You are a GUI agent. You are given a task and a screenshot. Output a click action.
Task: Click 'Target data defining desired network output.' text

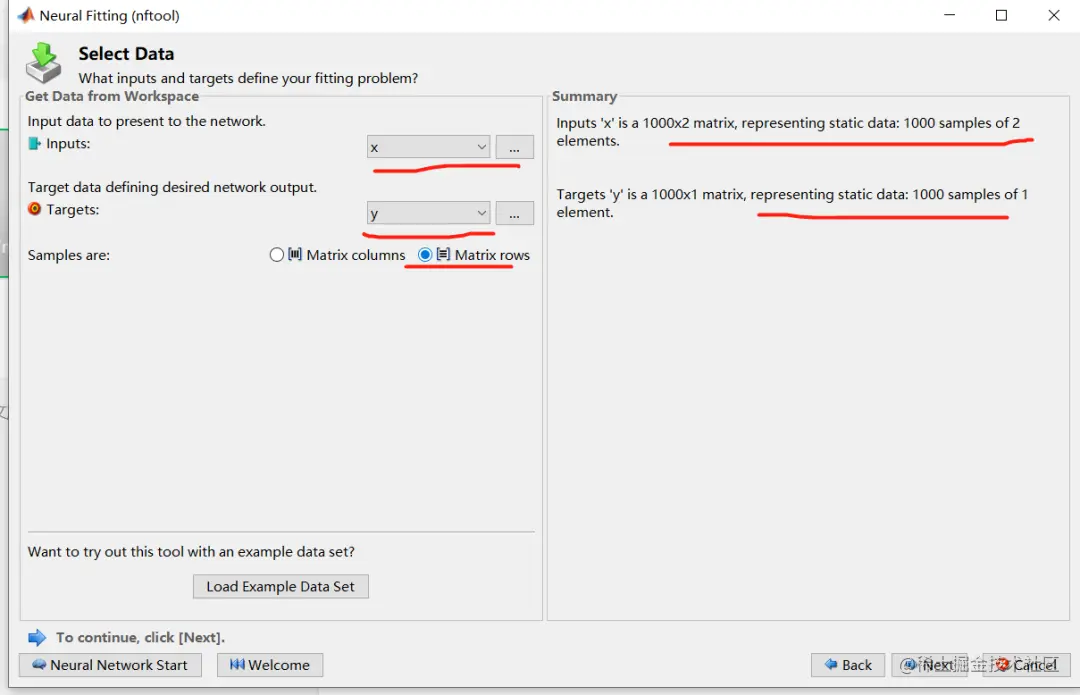(172, 187)
